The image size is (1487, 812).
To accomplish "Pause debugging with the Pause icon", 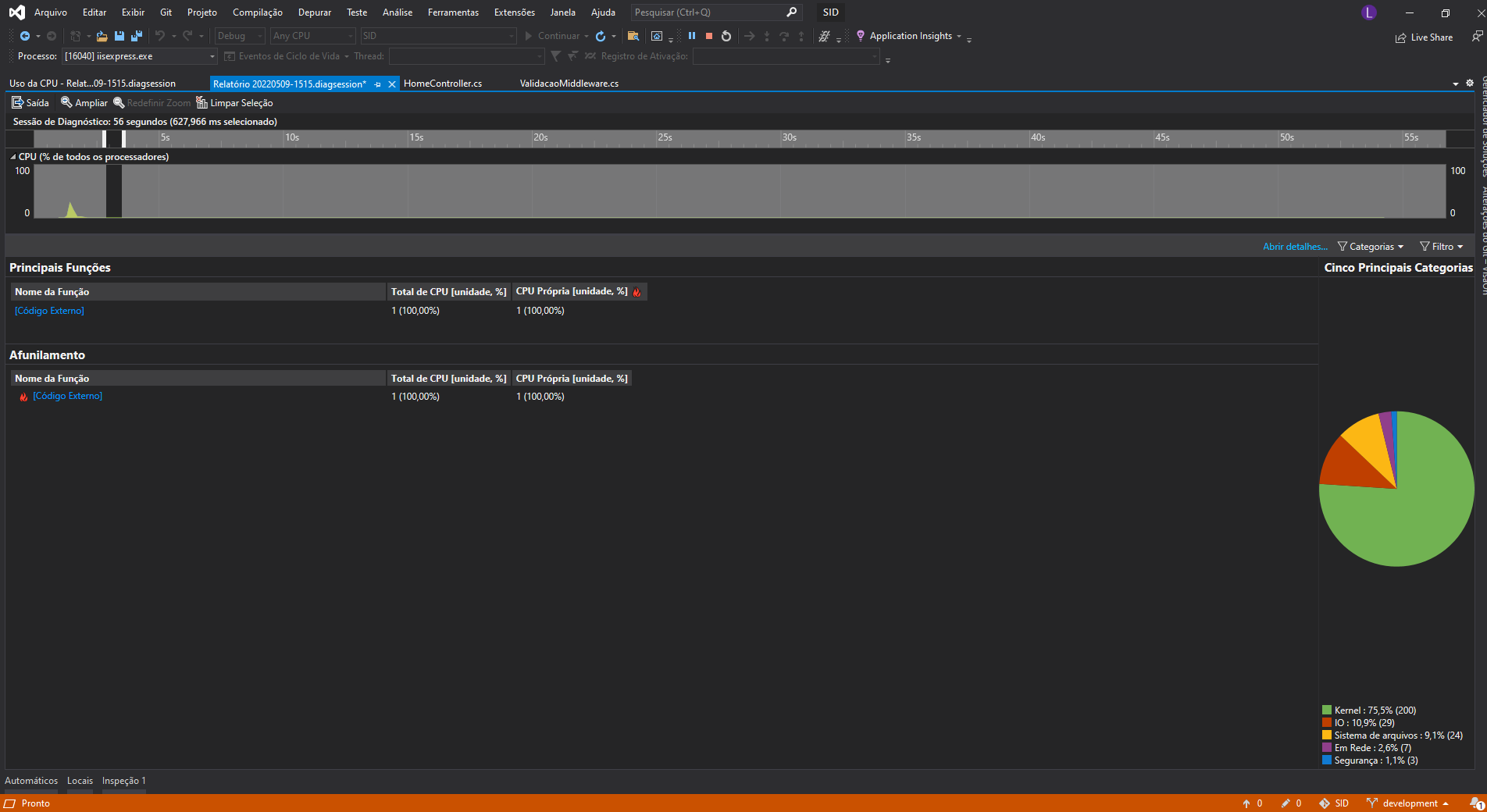I will [x=691, y=36].
